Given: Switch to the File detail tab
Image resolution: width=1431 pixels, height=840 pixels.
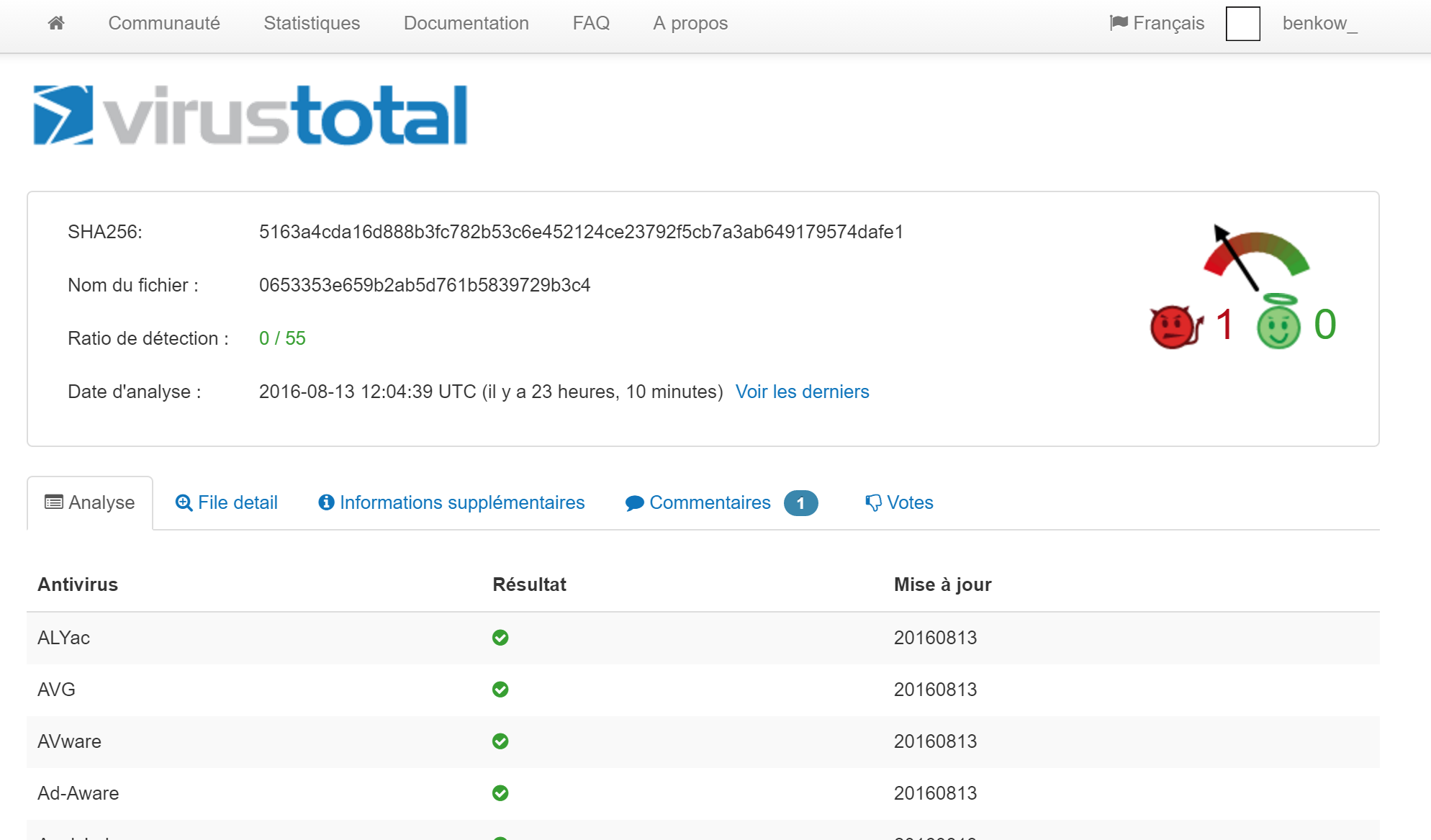Looking at the screenshot, I should [x=226, y=502].
